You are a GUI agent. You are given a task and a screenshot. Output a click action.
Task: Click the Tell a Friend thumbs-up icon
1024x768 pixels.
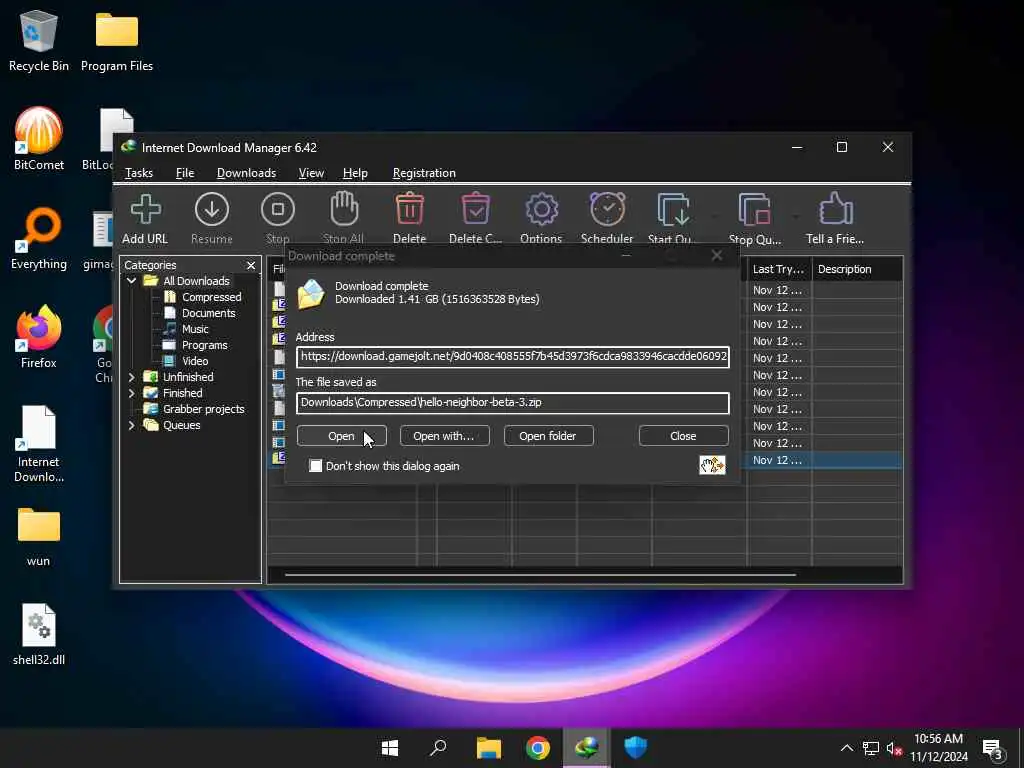[x=835, y=210]
